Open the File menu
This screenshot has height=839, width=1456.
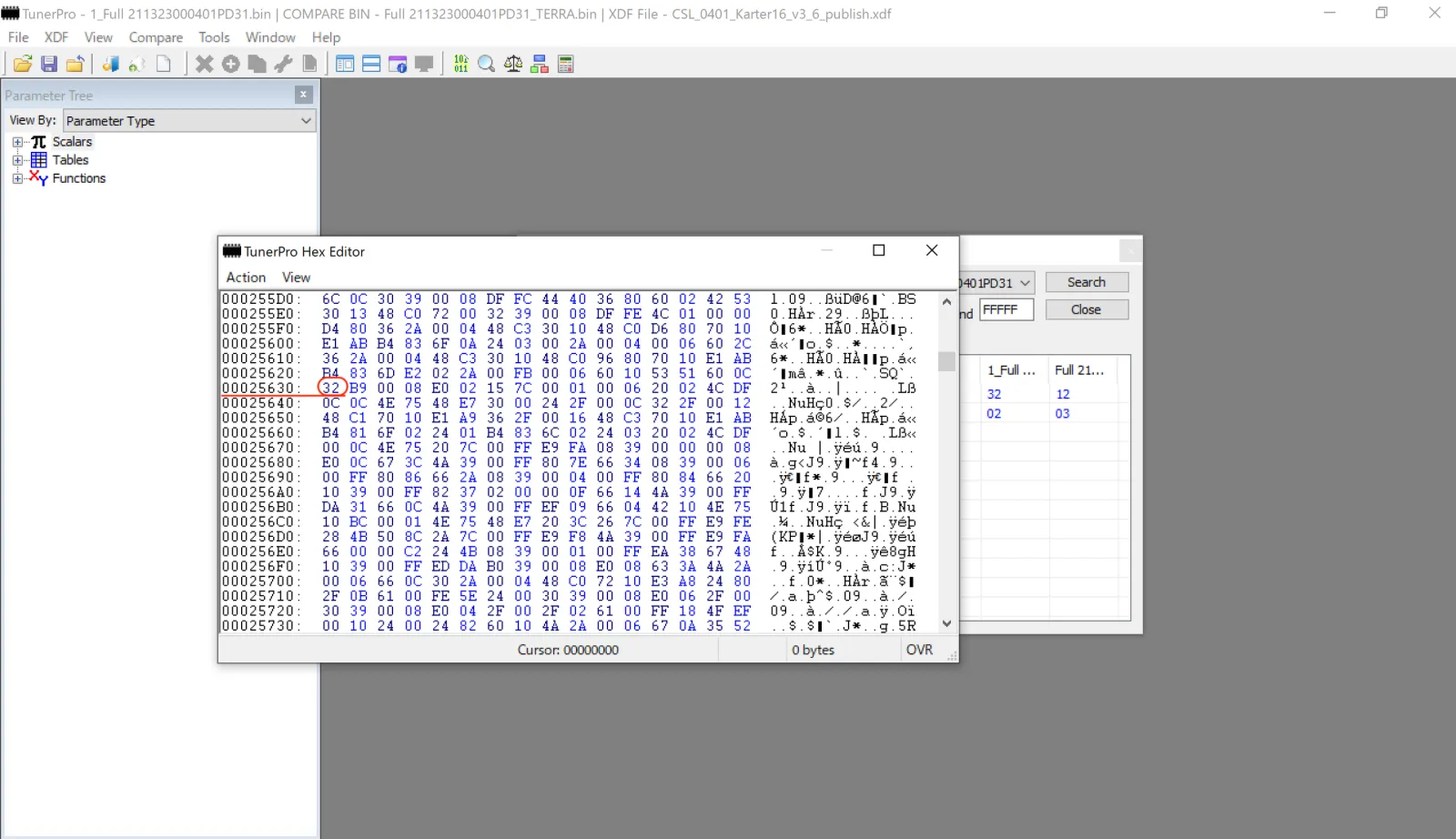pos(18,37)
